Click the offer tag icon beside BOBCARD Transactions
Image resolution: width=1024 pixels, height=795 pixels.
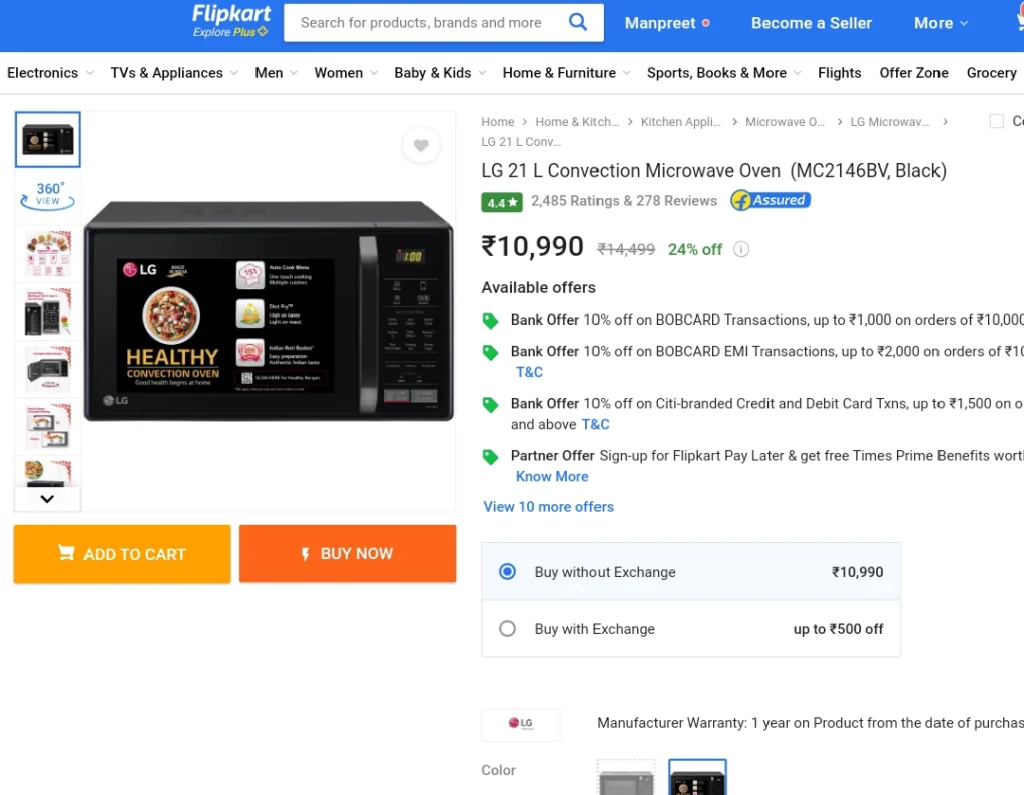490,320
